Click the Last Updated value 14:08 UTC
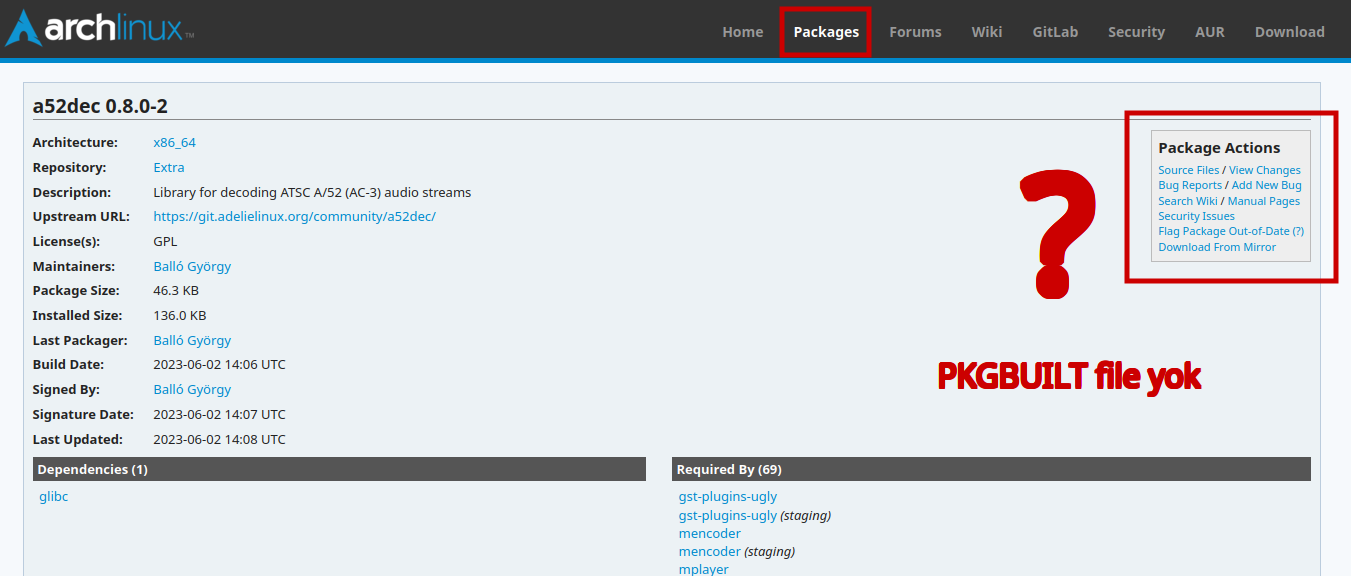Screen dimensions: 1351x576 [219, 439]
